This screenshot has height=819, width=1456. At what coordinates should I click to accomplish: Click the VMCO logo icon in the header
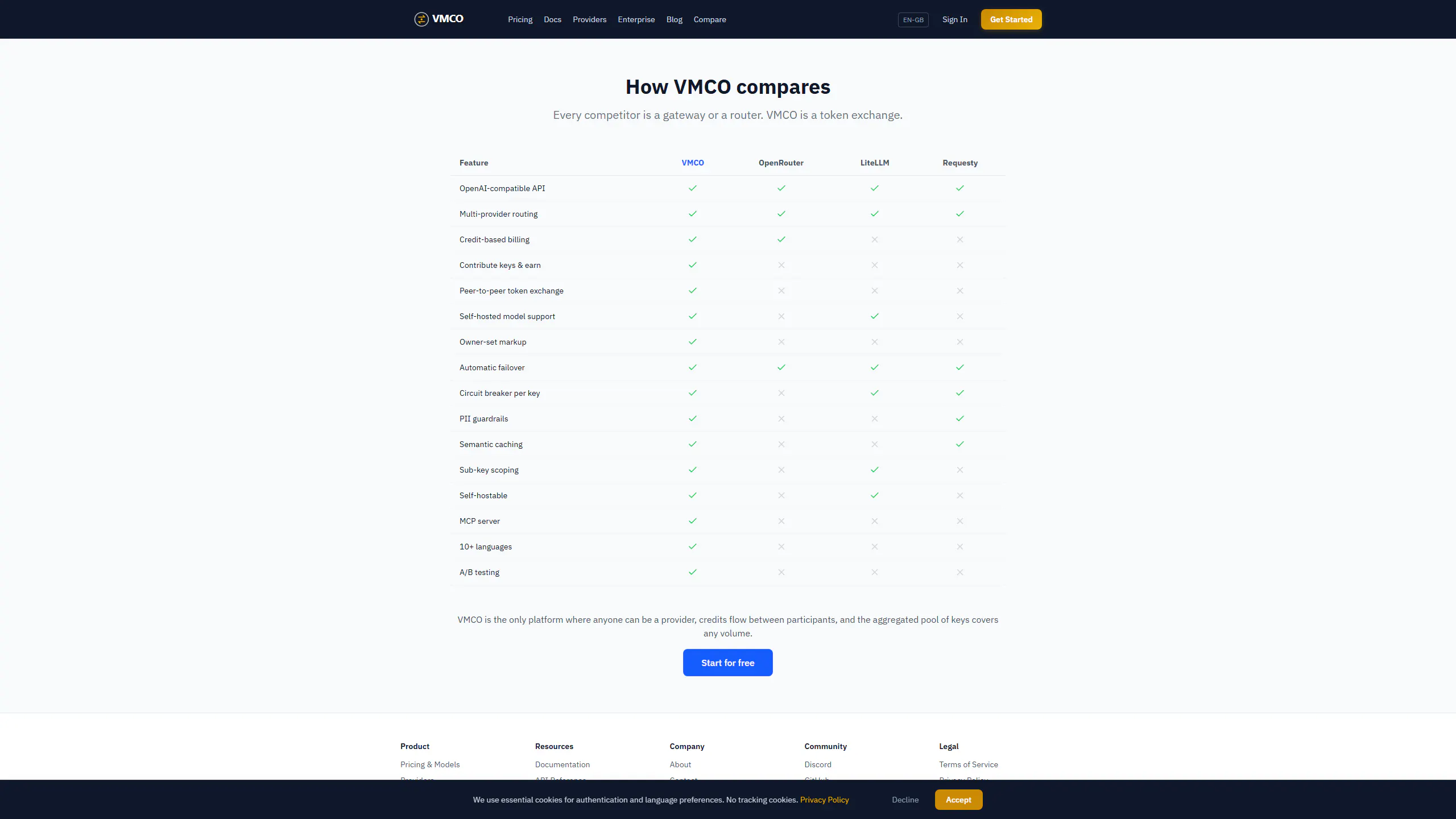click(421, 19)
